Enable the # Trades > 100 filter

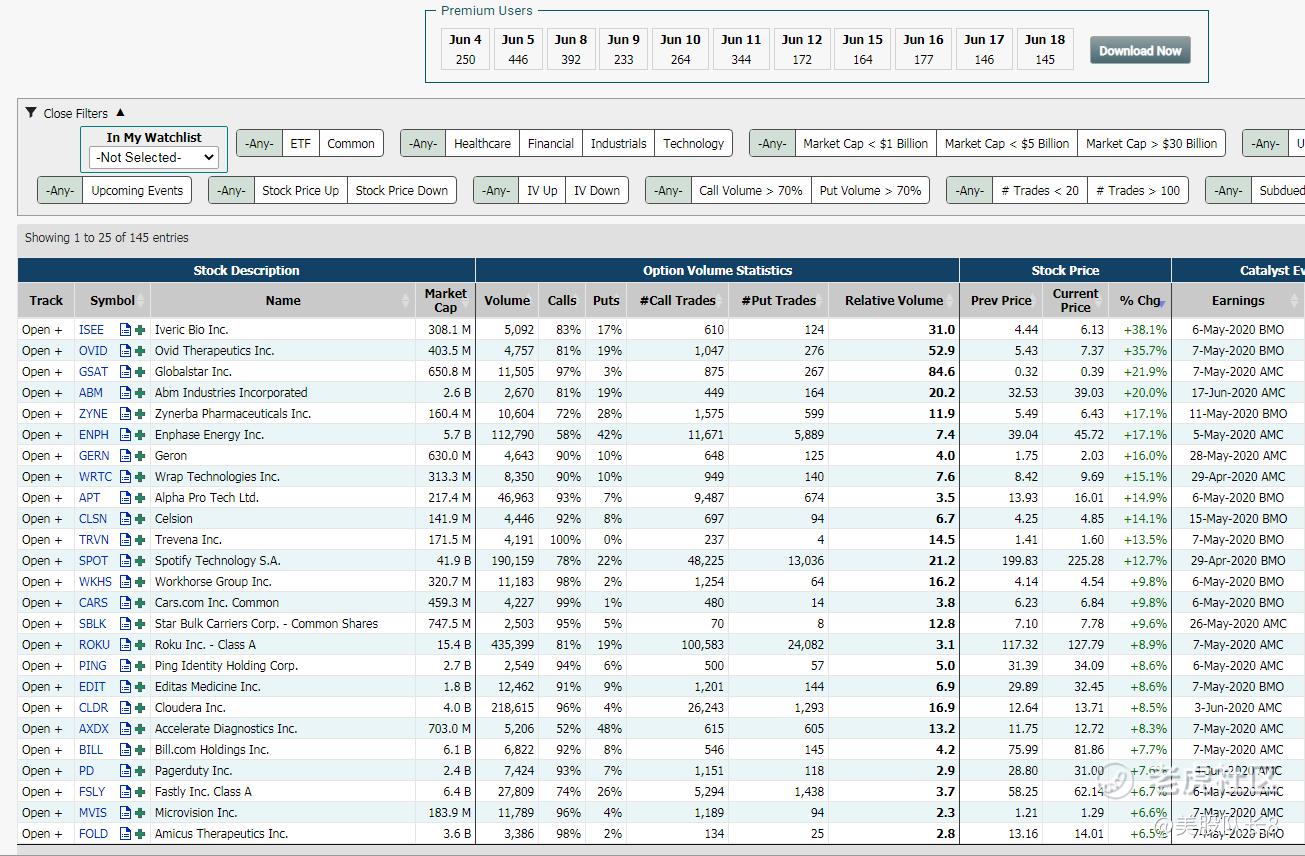(1138, 191)
